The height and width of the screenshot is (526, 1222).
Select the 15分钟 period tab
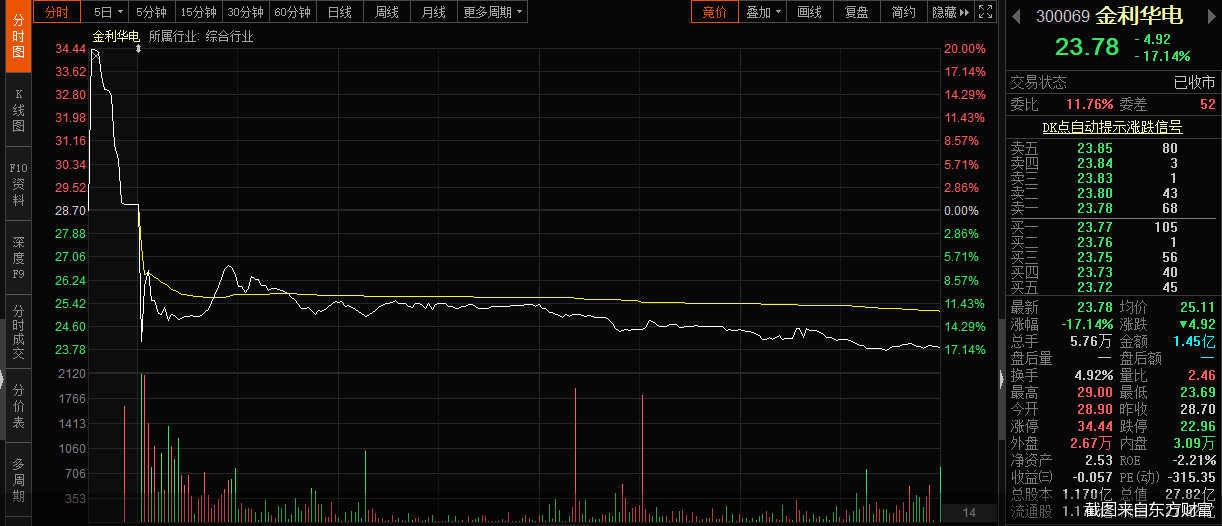click(x=198, y=12)
